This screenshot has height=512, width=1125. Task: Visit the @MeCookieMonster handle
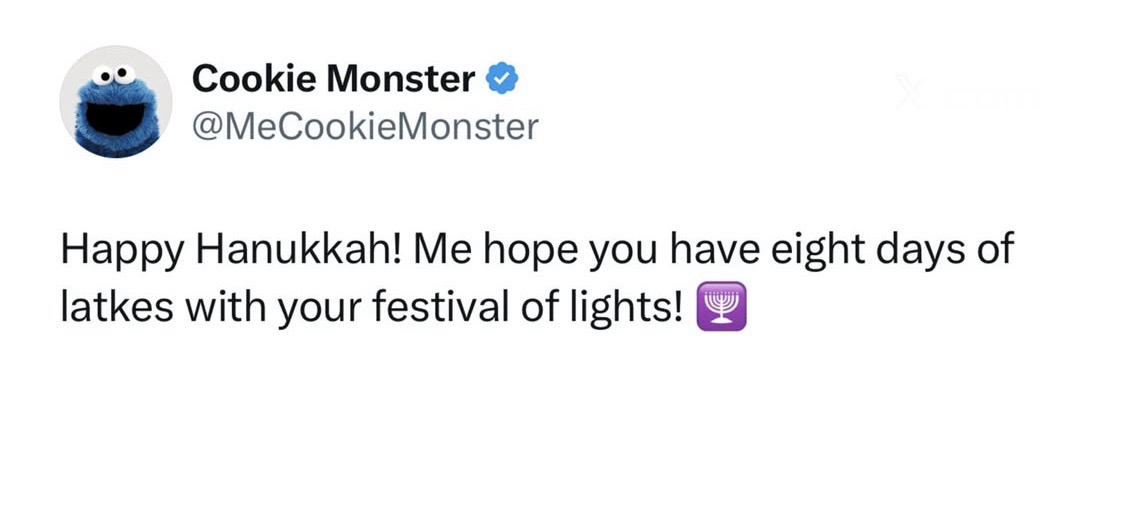tap(364, 127)
